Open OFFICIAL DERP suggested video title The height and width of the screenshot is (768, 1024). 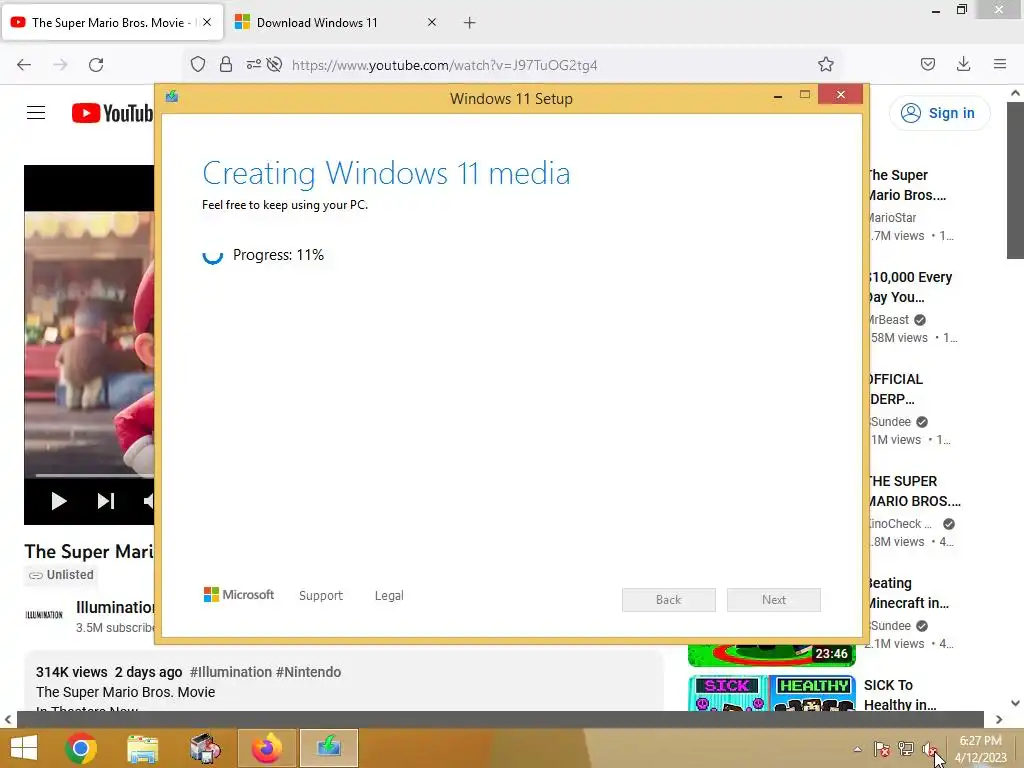(x=896, y=389)
